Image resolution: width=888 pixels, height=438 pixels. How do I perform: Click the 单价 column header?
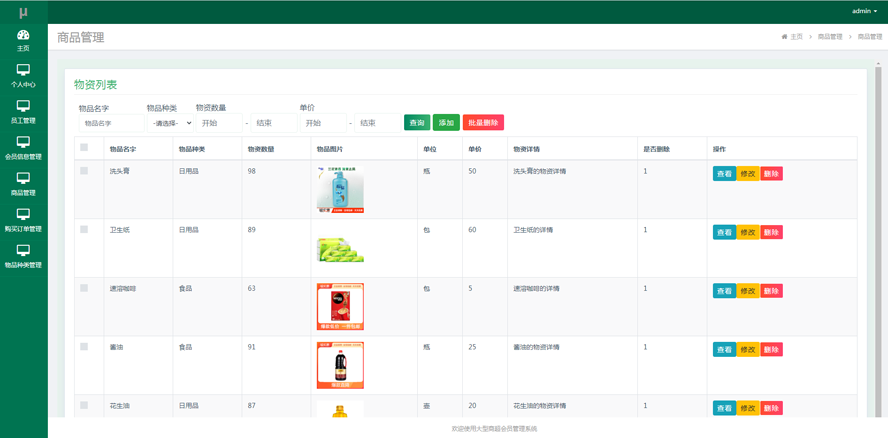click(x=475, y=149)
